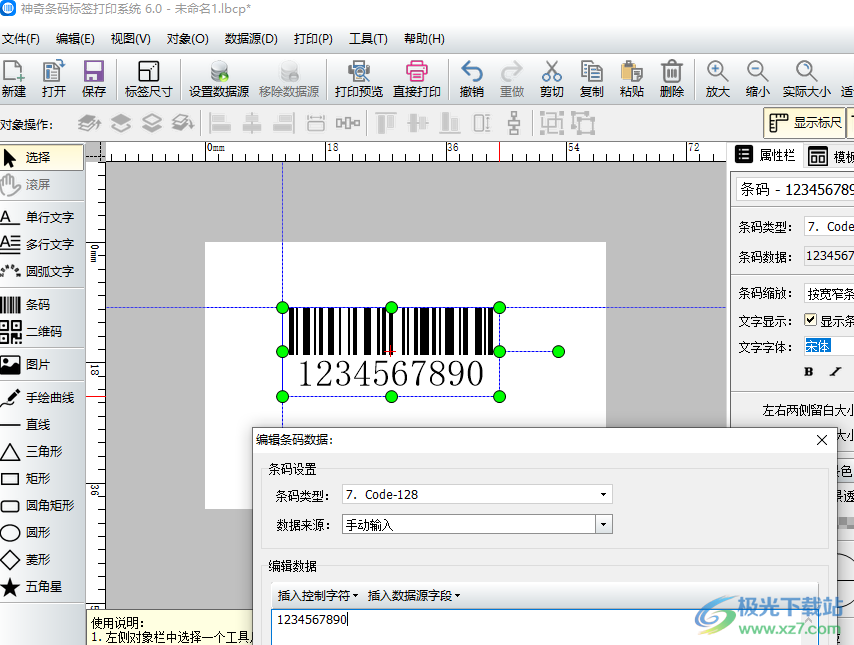This screenshot has height=645, width=854.
Task: Click the 撤销 undo icon
Action: [x=472, y=78]
